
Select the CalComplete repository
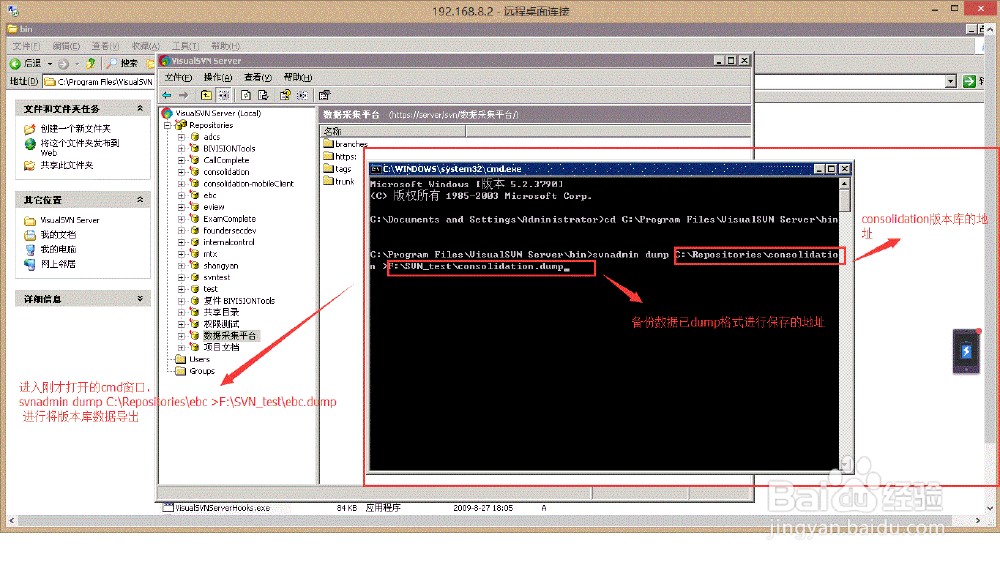click(x=226, y=160)
